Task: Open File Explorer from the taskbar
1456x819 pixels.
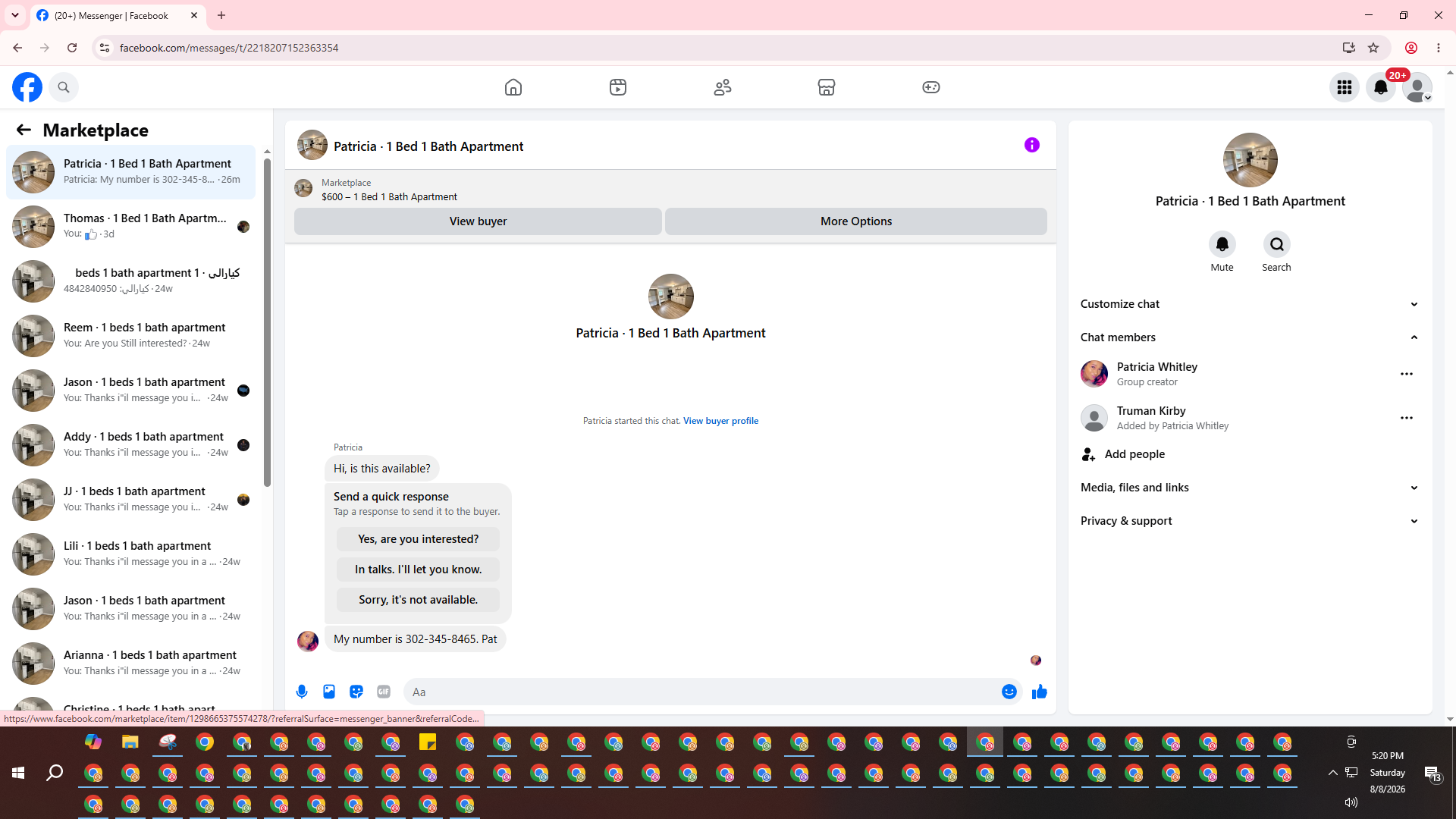Action: [130, 742]
